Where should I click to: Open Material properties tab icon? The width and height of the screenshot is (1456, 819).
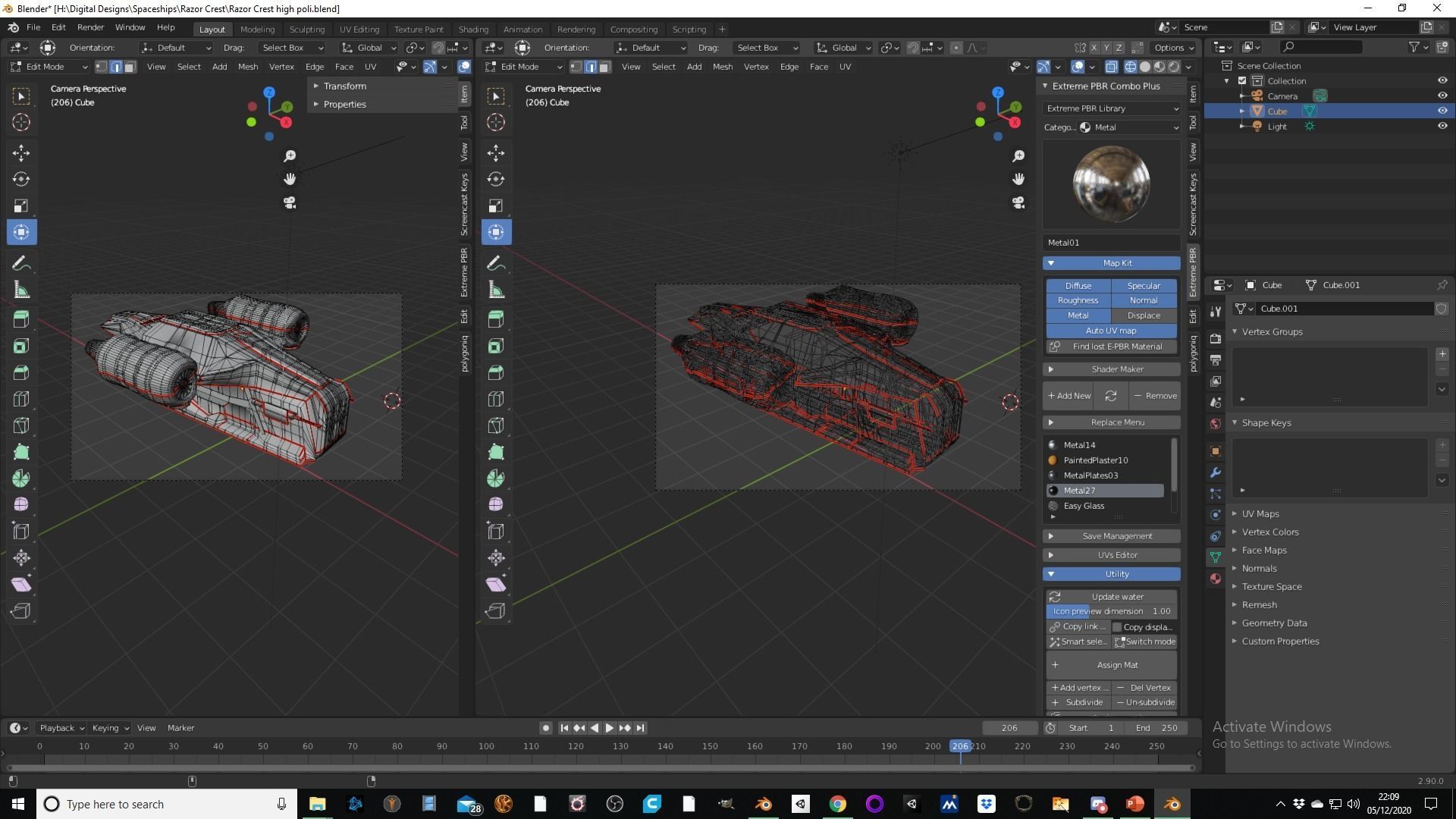(x=1216, y=579)
